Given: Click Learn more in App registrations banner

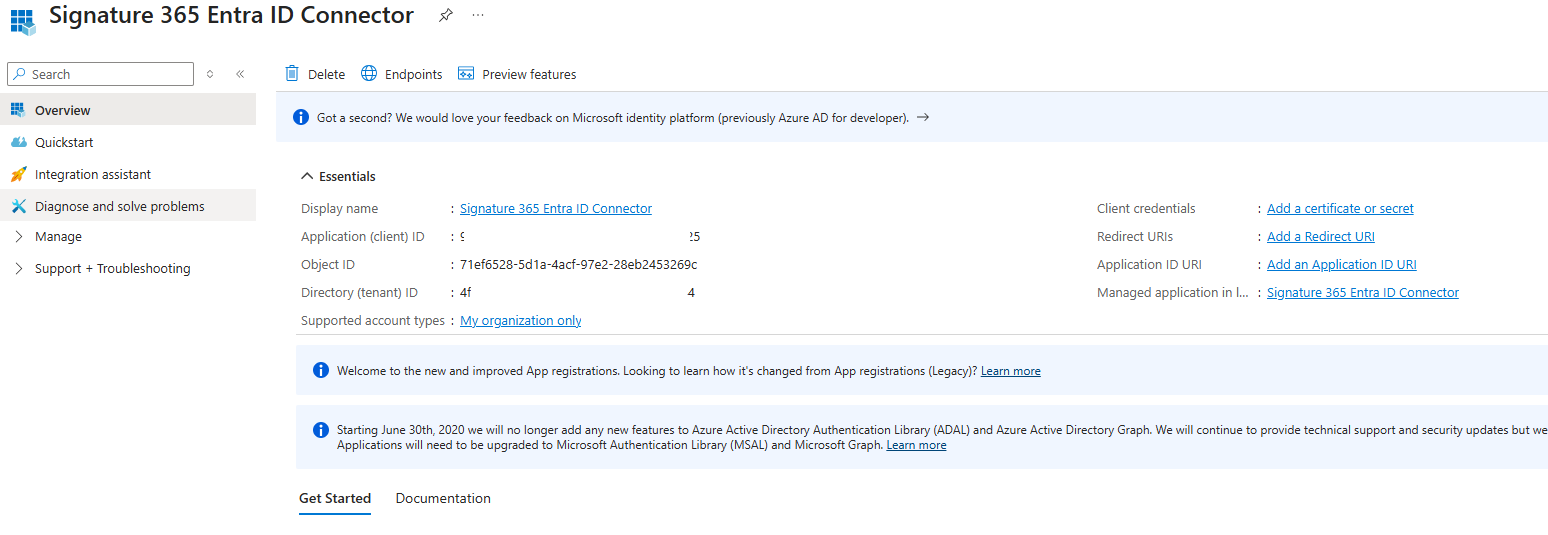Looking at the screenshot, I should (1011, 371).
